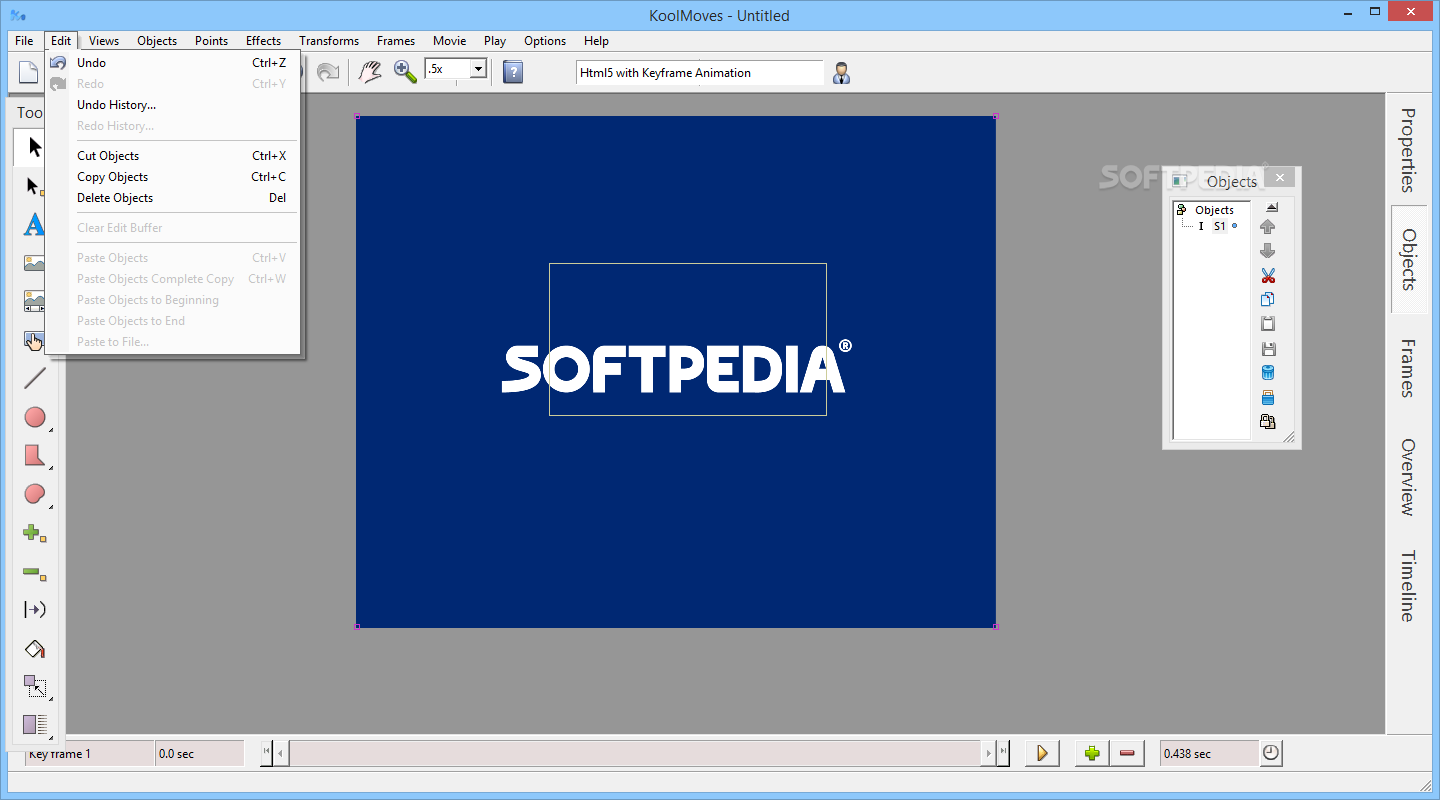The width and height of the screenshot is (1440, 800).
Task: Copy object icon in Objects panel
Action: coord(1268,300)
